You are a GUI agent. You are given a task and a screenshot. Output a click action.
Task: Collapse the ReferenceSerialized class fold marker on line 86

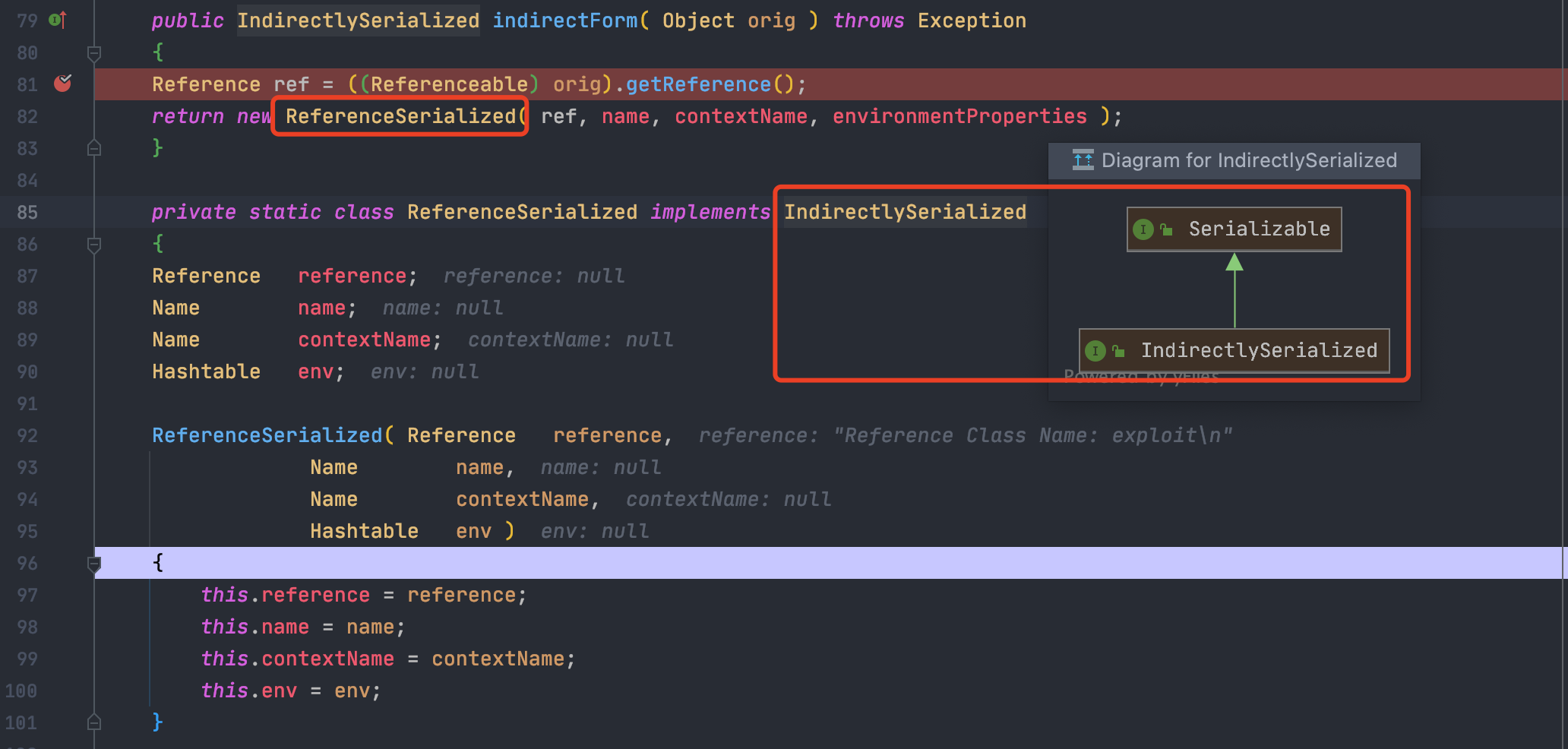[x=94, y=245]
